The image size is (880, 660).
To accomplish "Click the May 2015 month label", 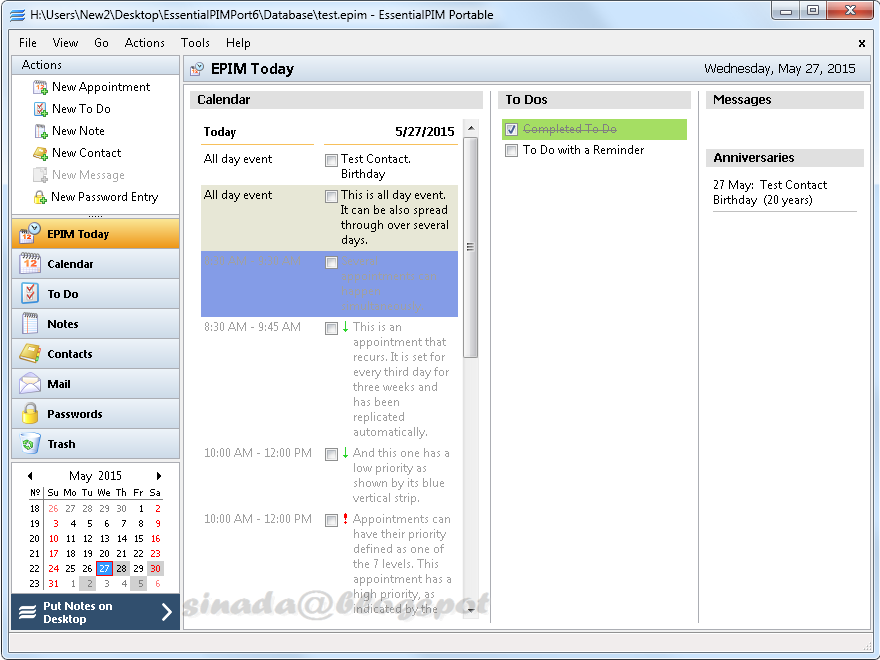I will click(x=95, y=476).
